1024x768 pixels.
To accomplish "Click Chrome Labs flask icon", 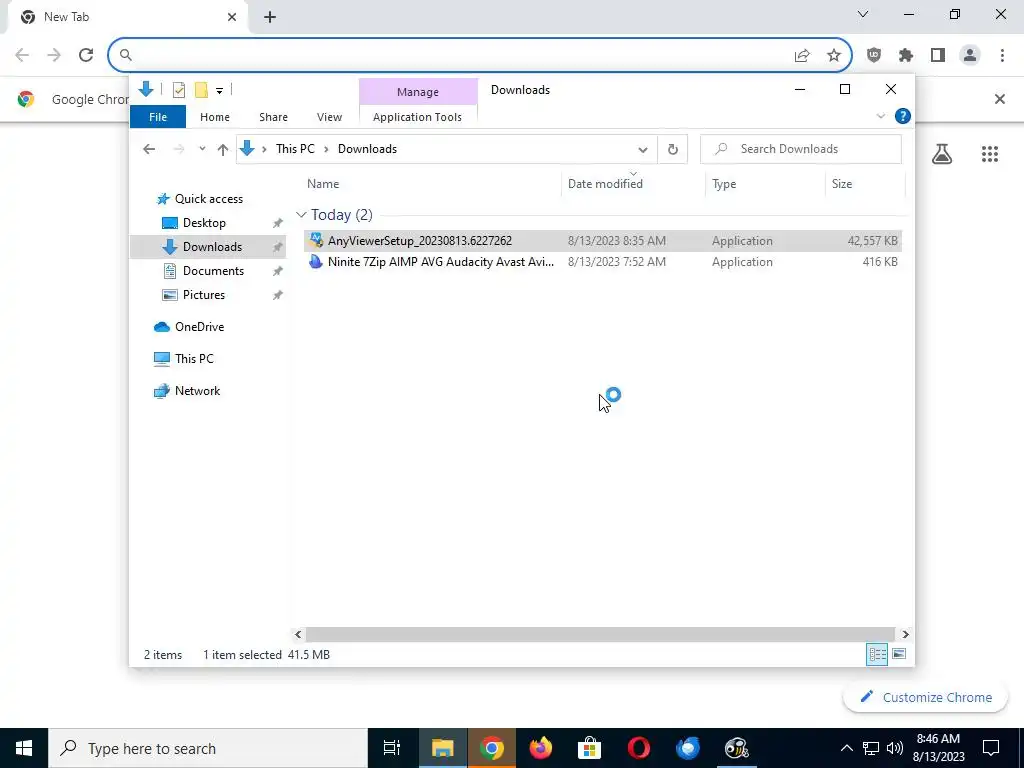I will tap(942, 154).
